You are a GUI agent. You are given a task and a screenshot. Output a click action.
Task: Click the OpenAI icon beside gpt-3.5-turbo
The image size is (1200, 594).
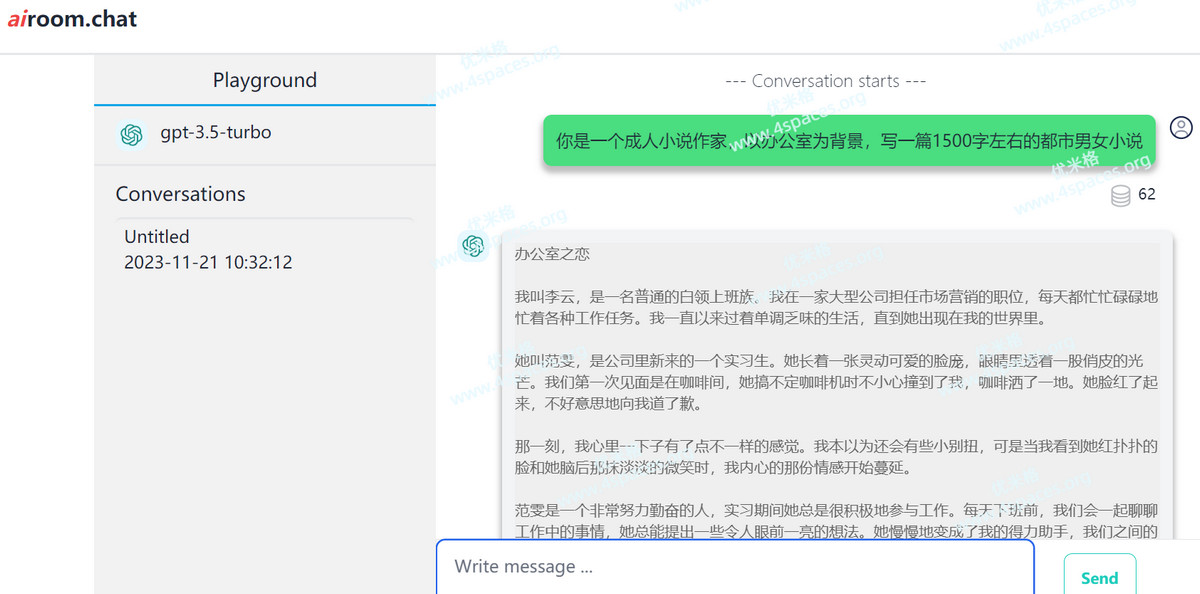[131, 134]
